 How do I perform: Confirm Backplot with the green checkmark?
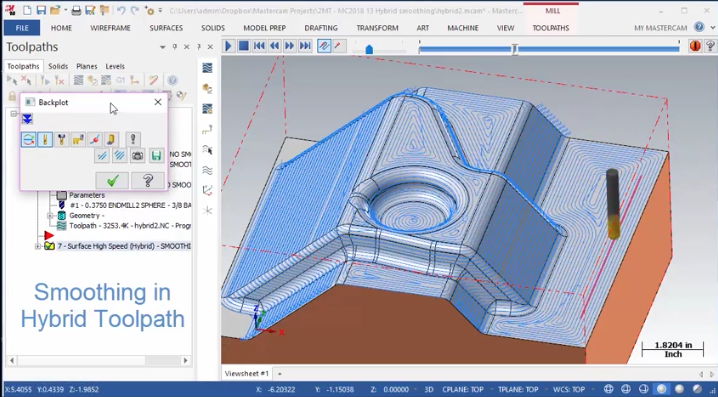tap(113, 180)
